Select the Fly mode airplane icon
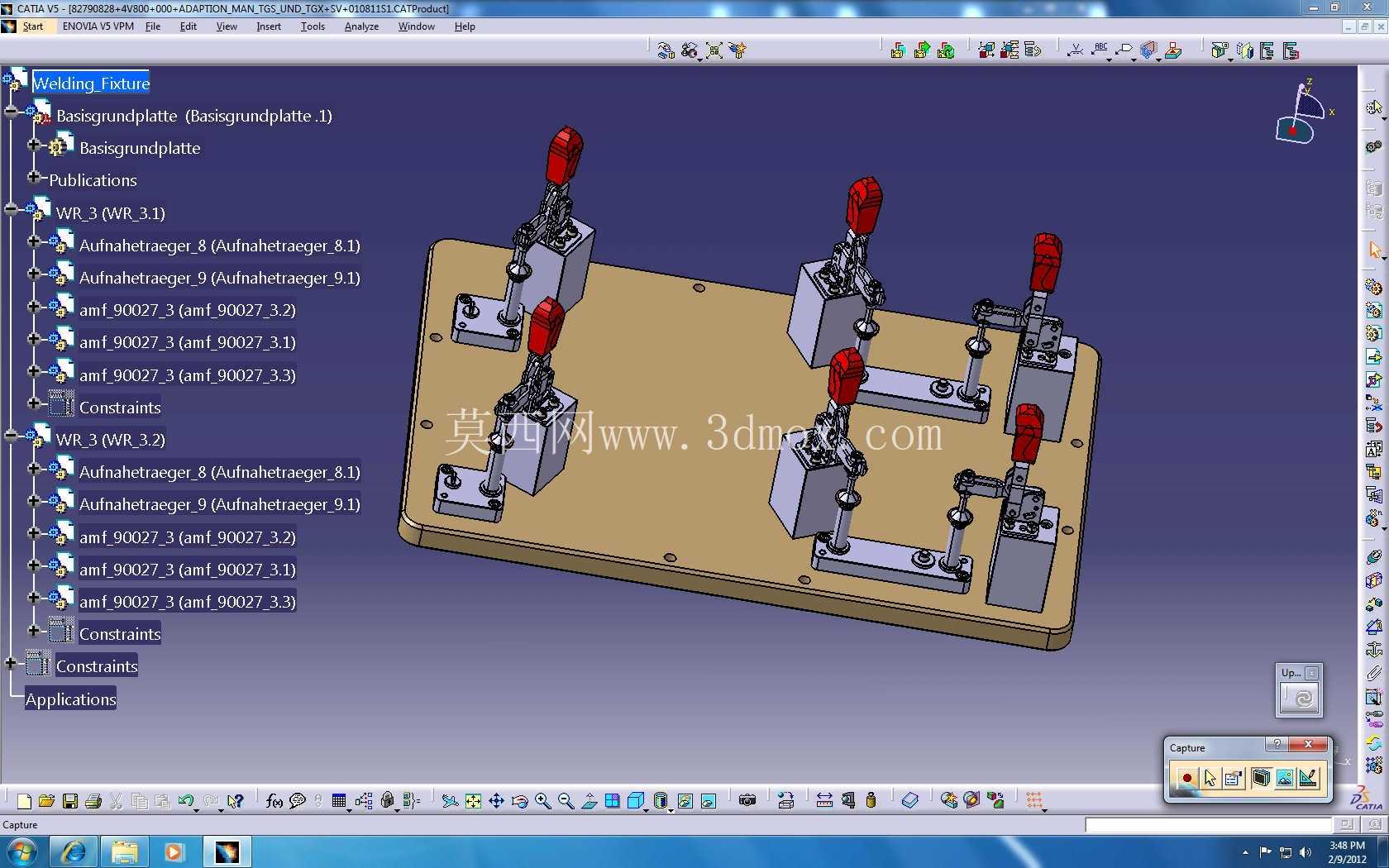1389x868 pixels. (x=450, y=800)
